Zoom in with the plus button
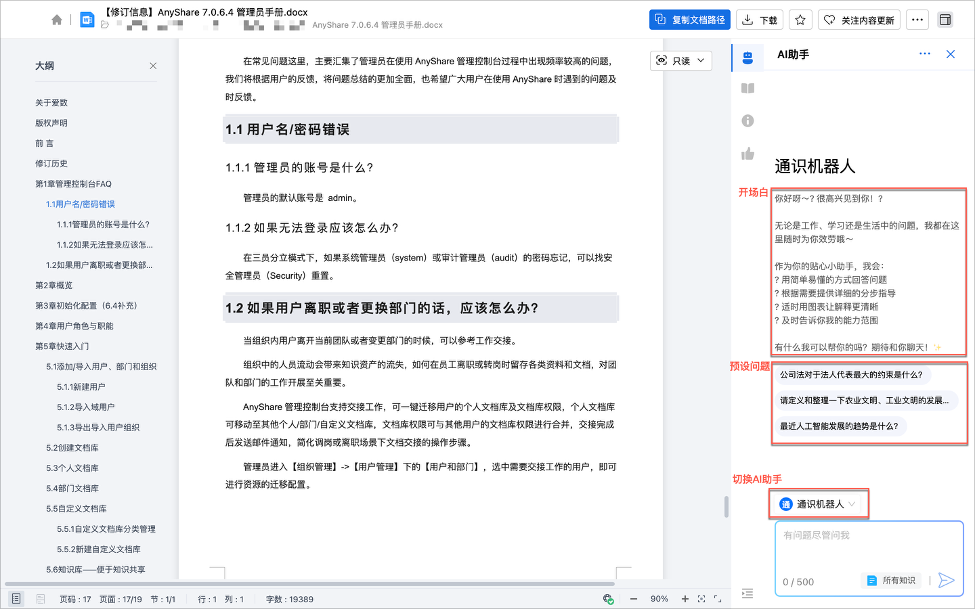Image resolution: width=976 pixels, height=610 pixels. (685, 599)
